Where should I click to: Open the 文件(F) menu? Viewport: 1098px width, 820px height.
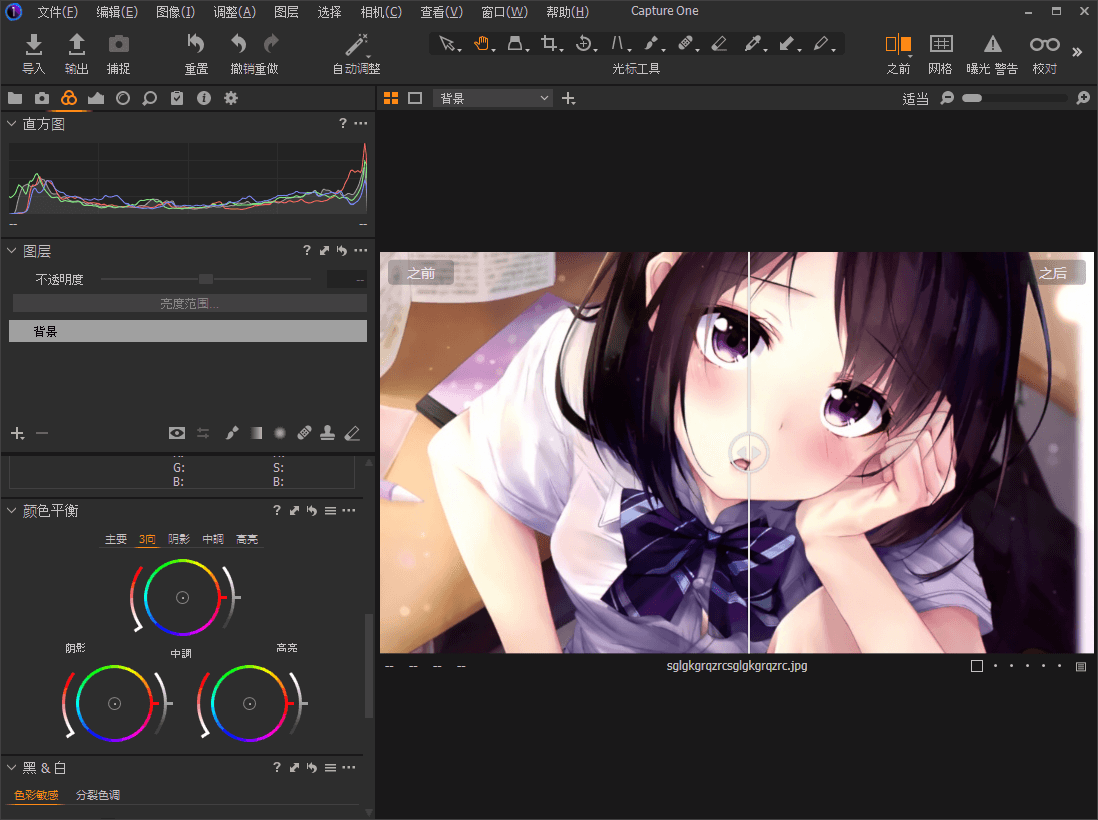coord(57,12)
